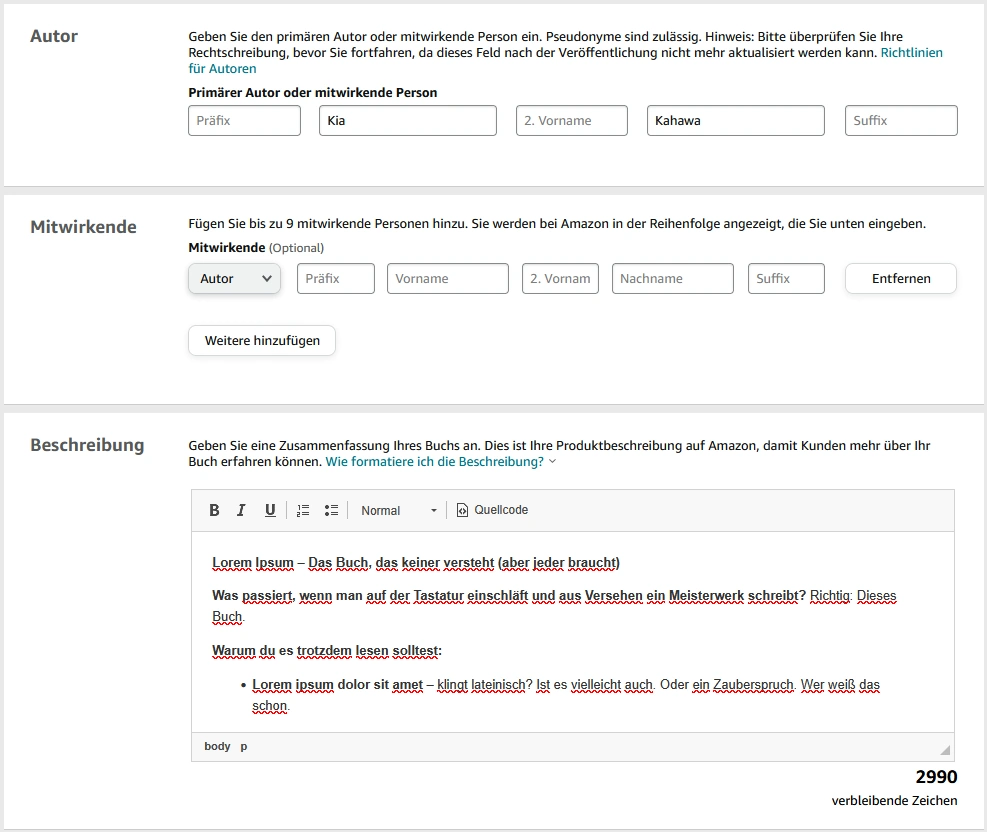987x832 pixels.
Task: Open the Autor role dropdown under Mitwirkende
Action: tap(234, 279)
